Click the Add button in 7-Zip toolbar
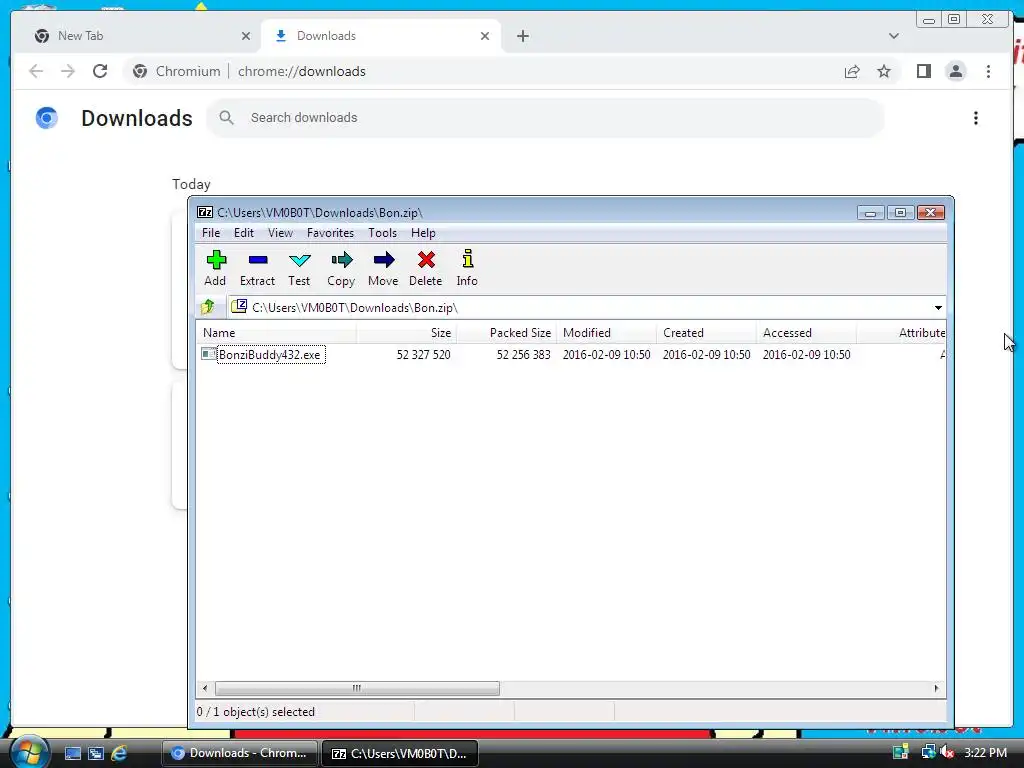Screen dimensions: 1024x768 pos(215,268)
